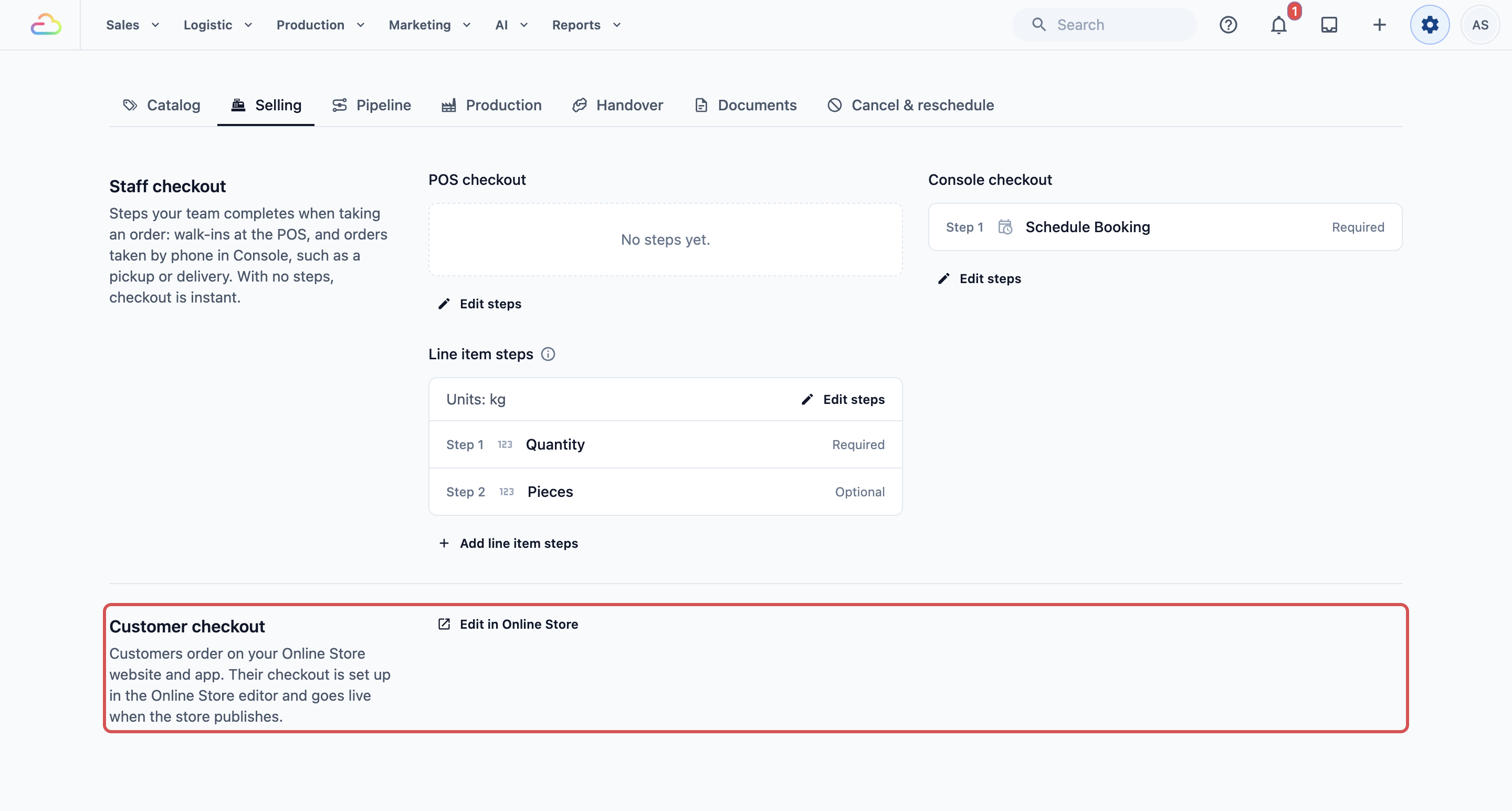The width and height of the screenshot is (1512, 811).
Task: Expand the Marketing dropdown menu
Action: coord(429,25)
